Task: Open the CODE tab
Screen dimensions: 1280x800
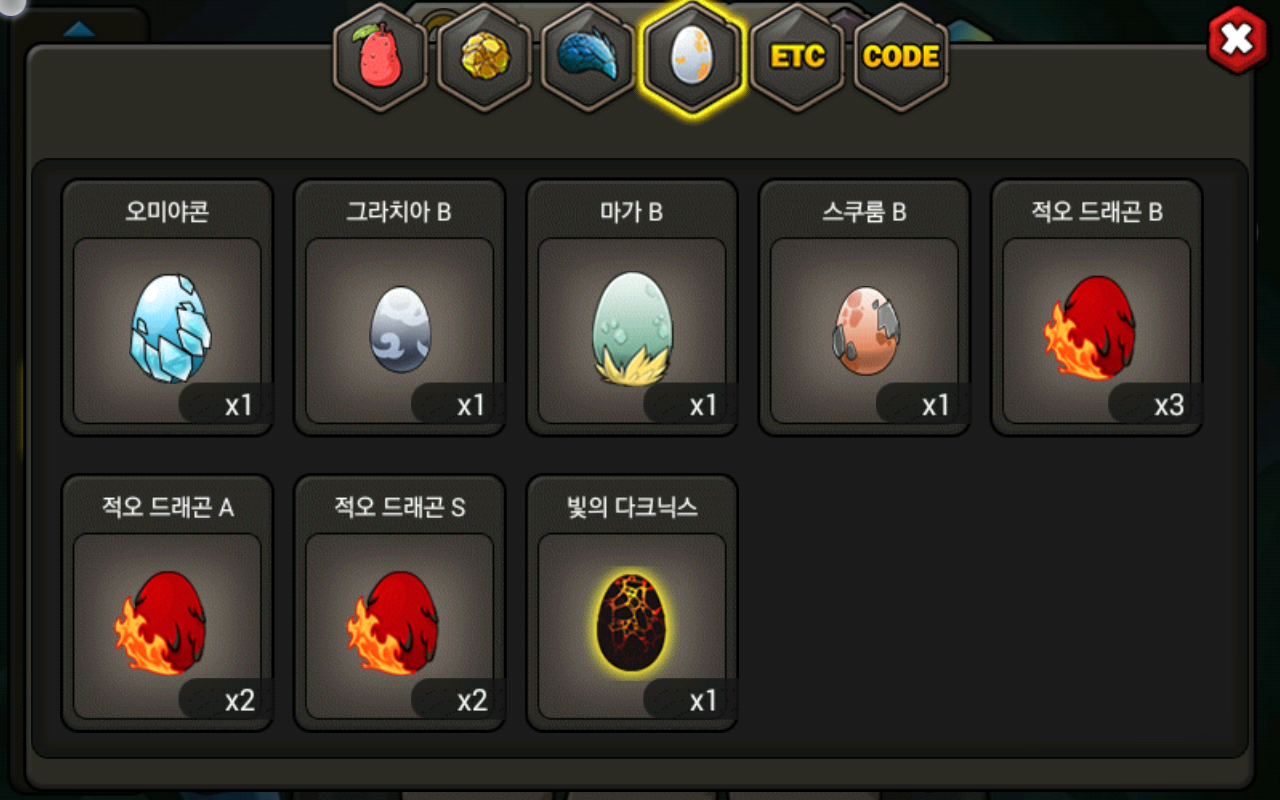Action: click(901, 57)
